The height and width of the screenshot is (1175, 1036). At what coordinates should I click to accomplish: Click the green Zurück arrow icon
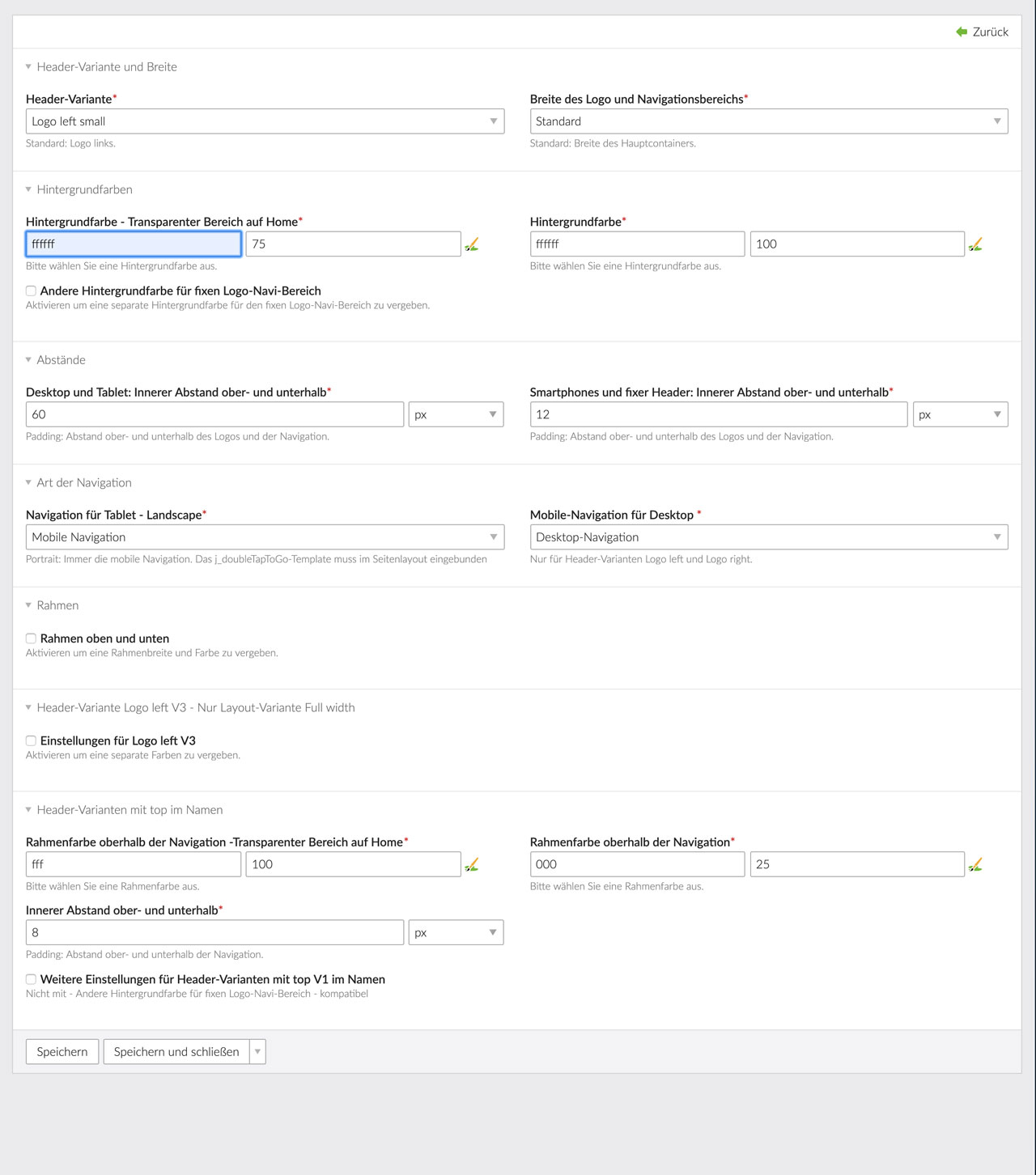click(x=962, y=32)
